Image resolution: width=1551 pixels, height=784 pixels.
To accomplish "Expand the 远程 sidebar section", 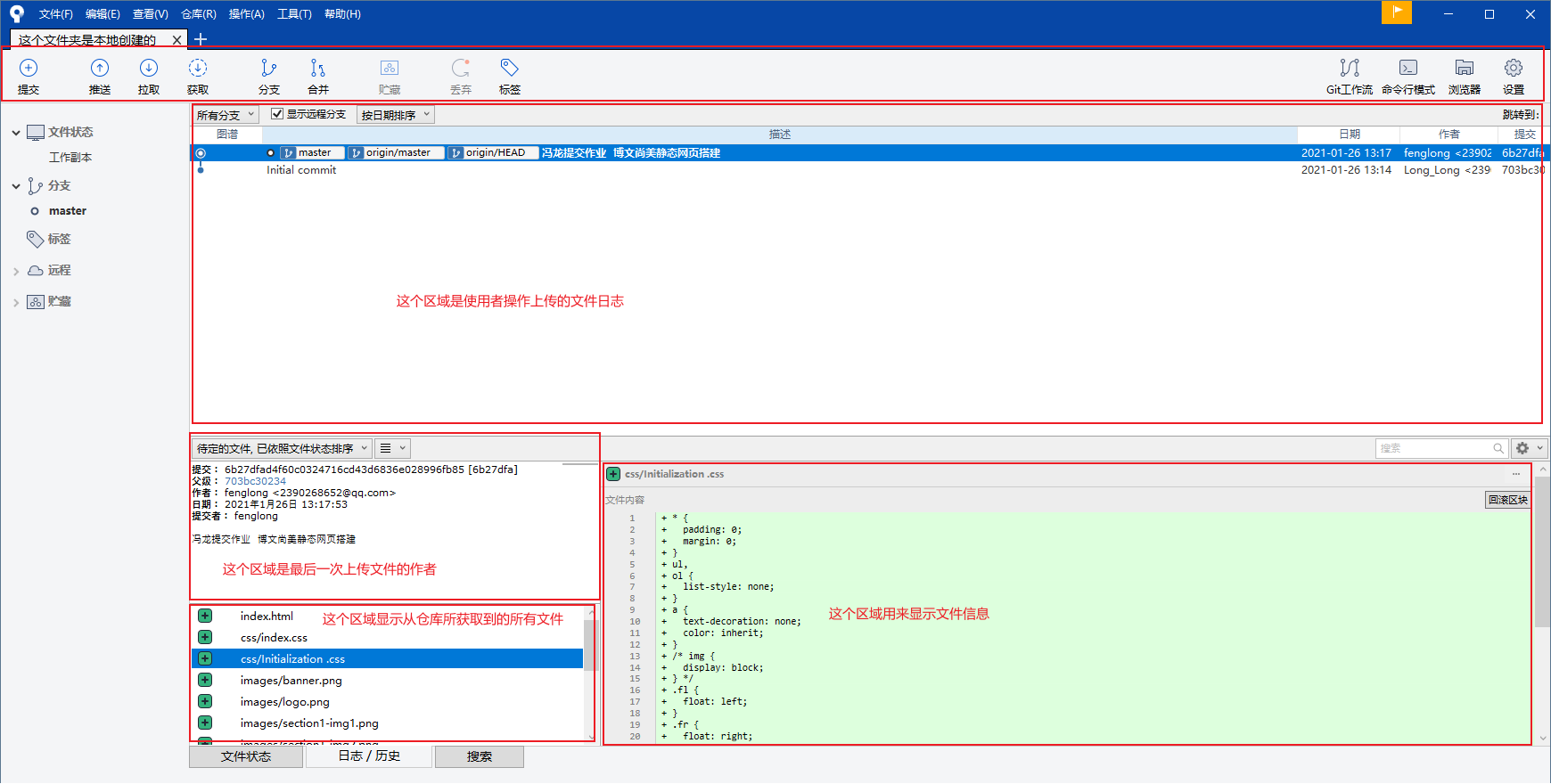I will click(16, 271).
